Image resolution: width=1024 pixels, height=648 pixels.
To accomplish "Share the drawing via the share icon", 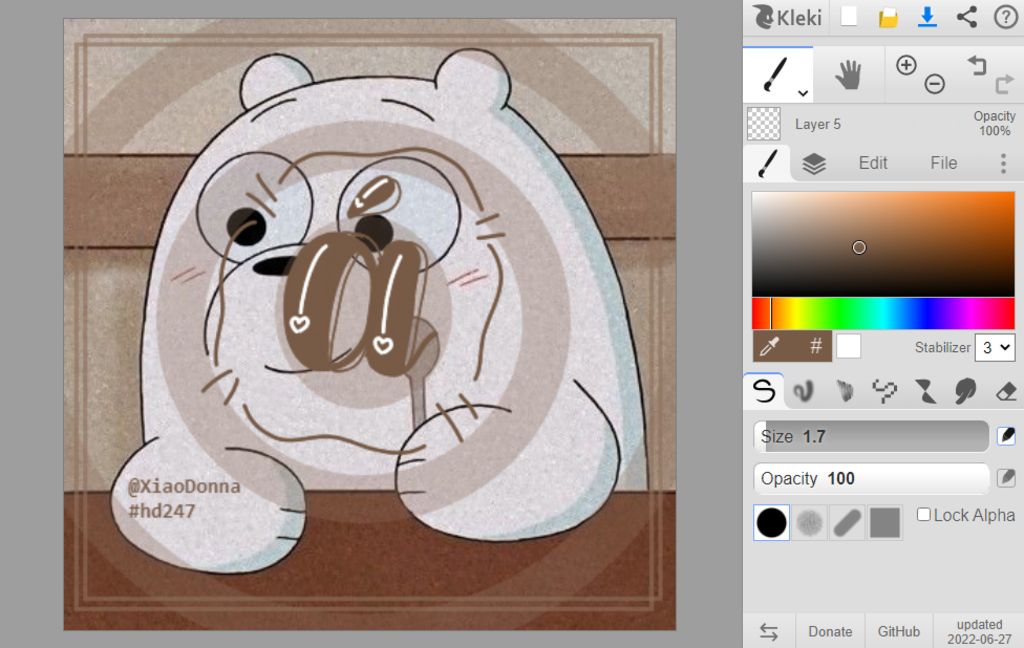I will pos(967,17).
